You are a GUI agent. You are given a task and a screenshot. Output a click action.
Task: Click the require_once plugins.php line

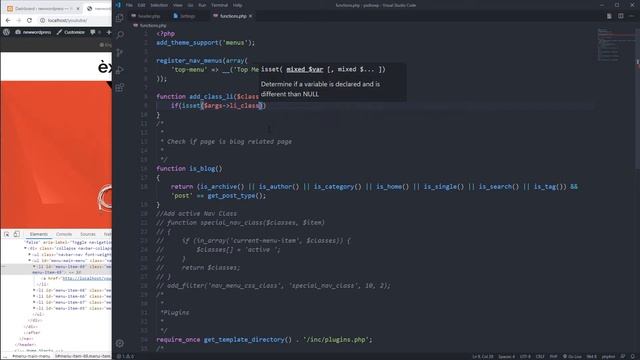264,340
